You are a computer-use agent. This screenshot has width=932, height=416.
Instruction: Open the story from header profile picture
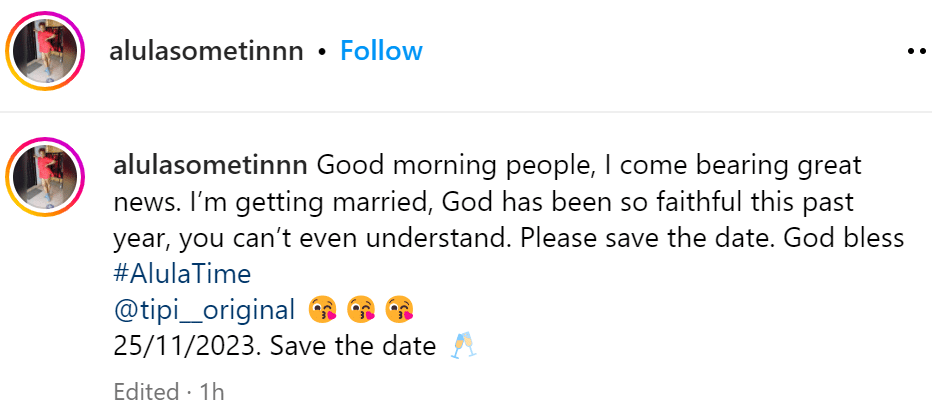(x=42, y=52)
